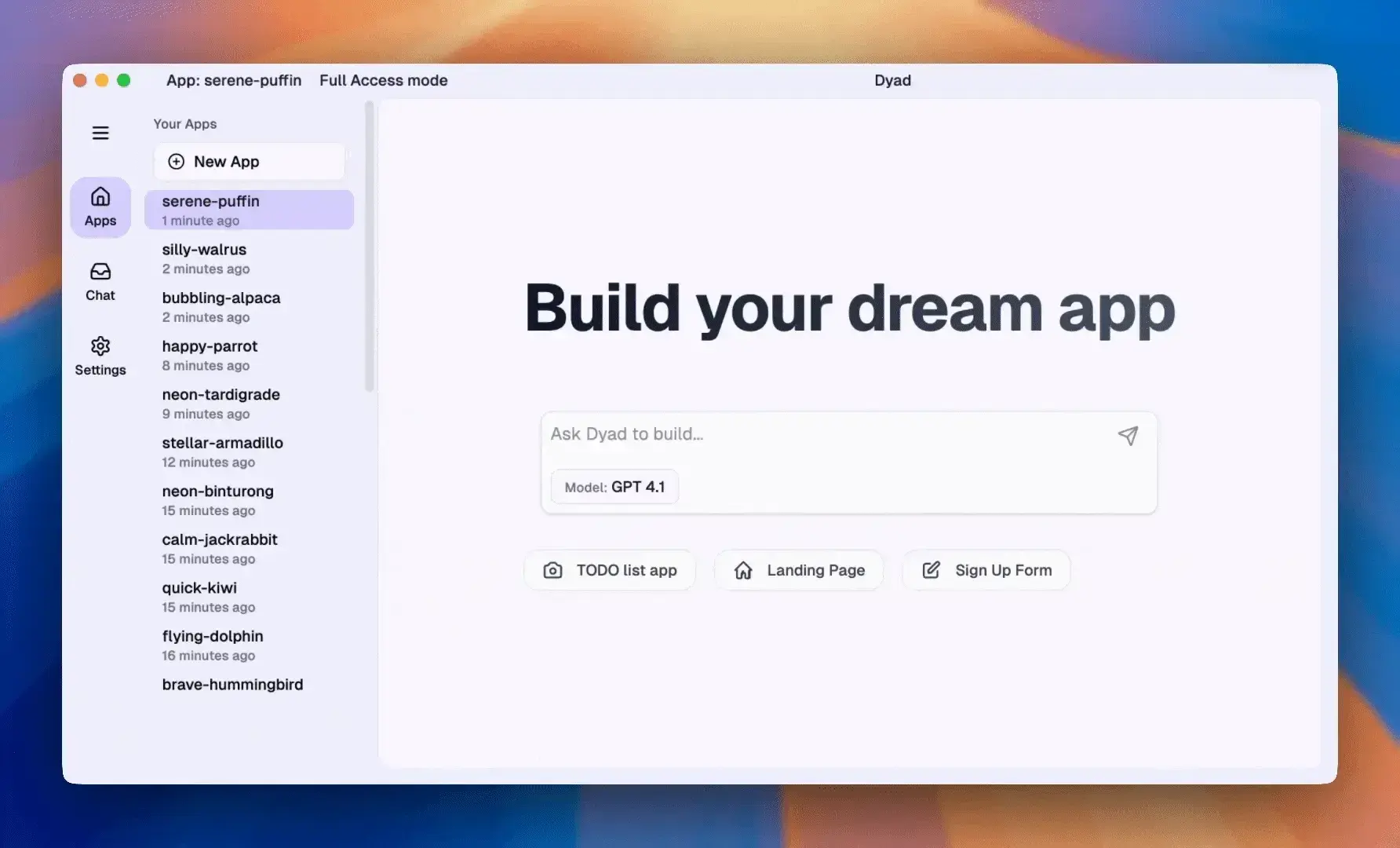1400x848 pixels.
Task: Click the pencil icon on Sign Up Form
Action: [x=931, y=570]
